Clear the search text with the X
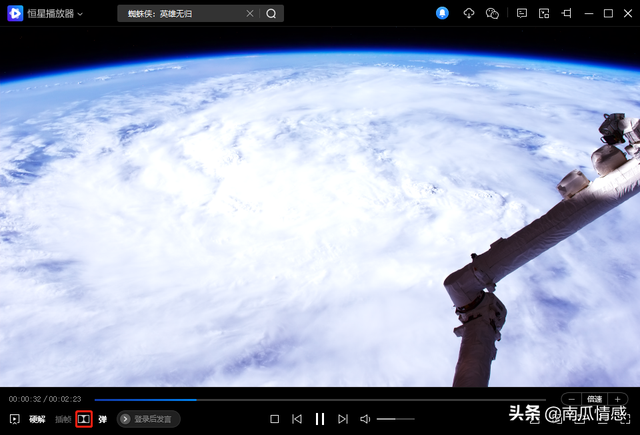Image resolution: width=640 pixels, height=435 pixels. click(250, 14)
